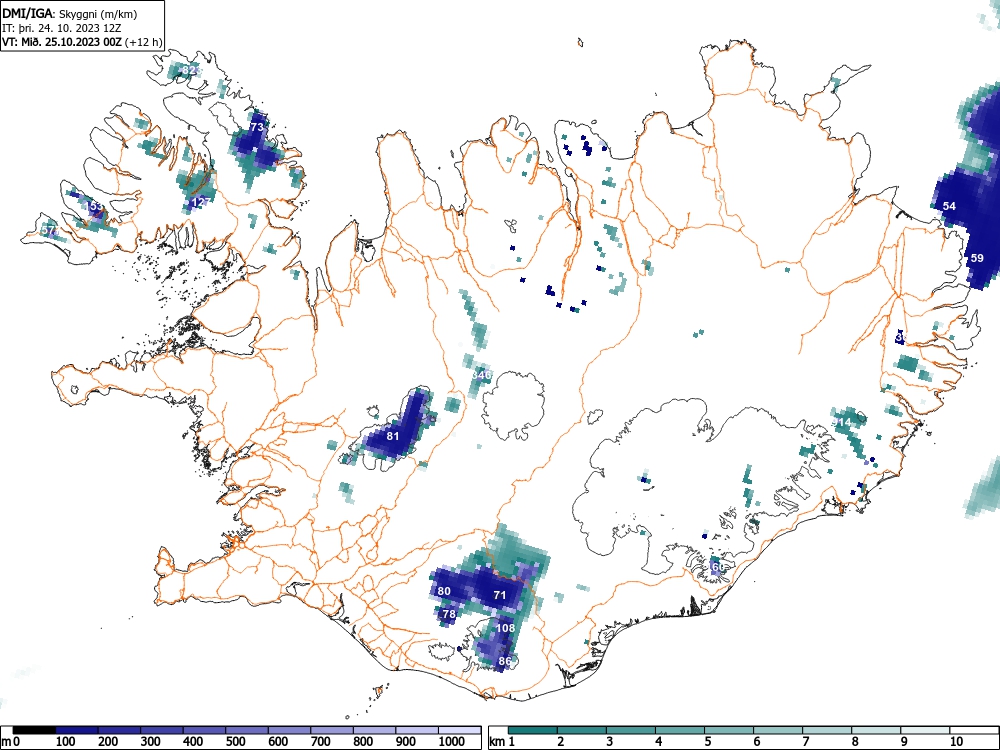The height and width of the screenshot is (750, 1000).
Task: Select the white swatch ending the km legend
Action: pyautogui.click(x=972, y=730)
